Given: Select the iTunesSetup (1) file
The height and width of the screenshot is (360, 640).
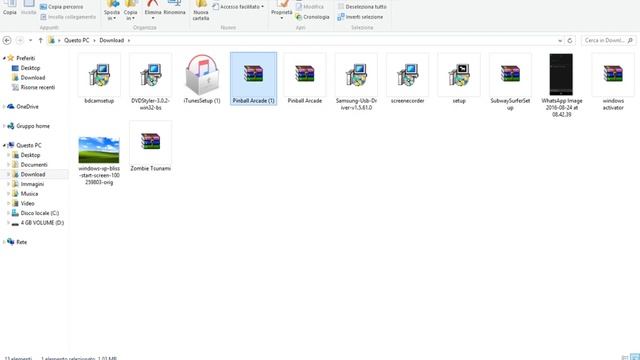Looking at the screenshot, I should [x=202, y=79].
